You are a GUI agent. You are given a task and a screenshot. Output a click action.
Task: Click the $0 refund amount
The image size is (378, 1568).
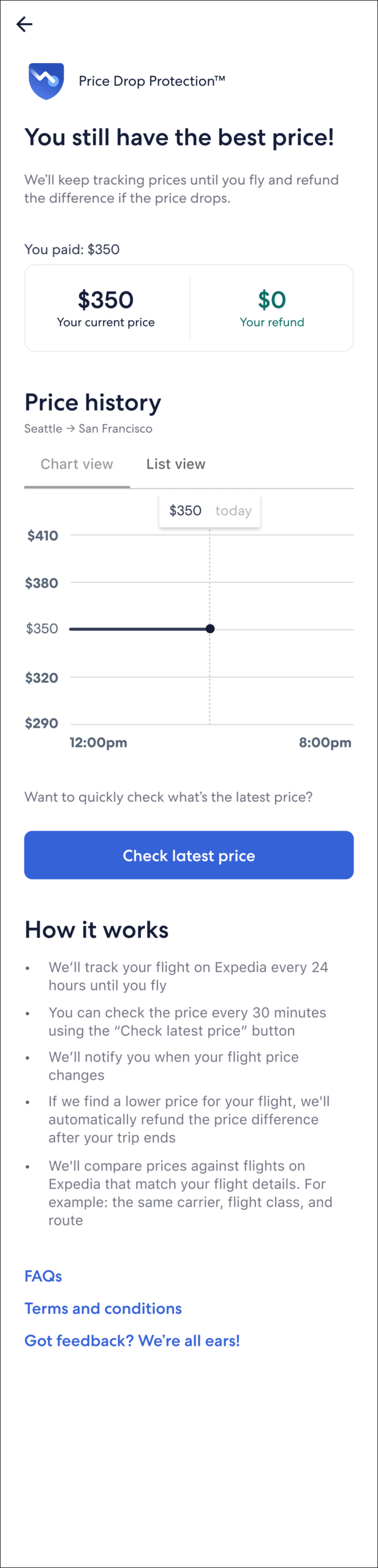[272, 300]
